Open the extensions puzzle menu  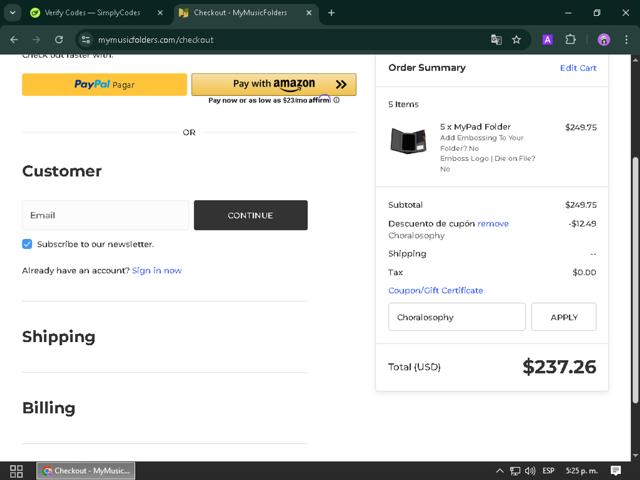tap(570, 40)
